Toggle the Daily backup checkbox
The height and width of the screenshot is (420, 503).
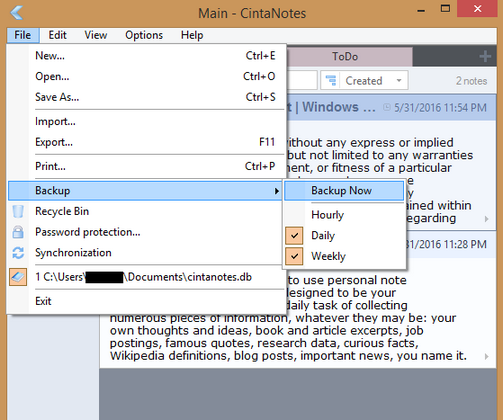pos(294,236)
